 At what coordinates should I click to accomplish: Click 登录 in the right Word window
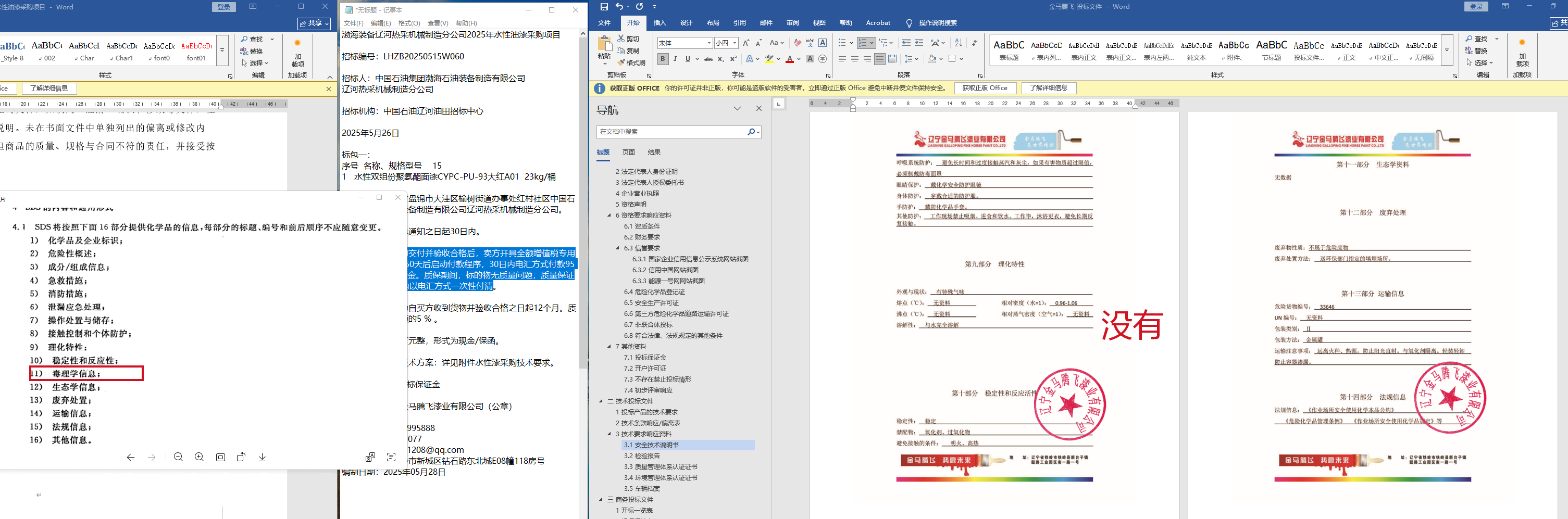pyautogui.click(x=1476, y=7)
